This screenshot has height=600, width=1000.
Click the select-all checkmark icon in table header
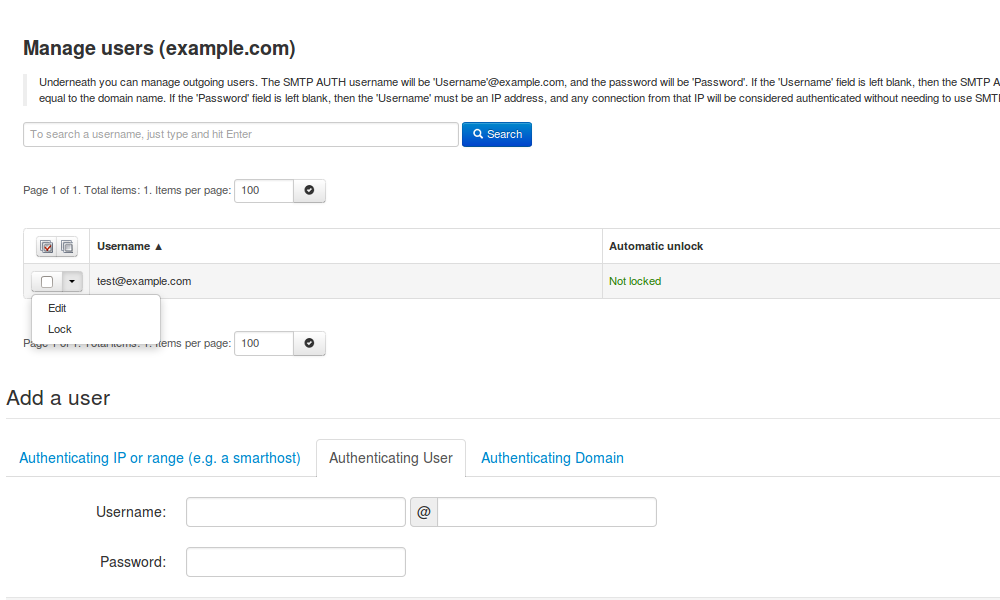(x=46, y=247)
